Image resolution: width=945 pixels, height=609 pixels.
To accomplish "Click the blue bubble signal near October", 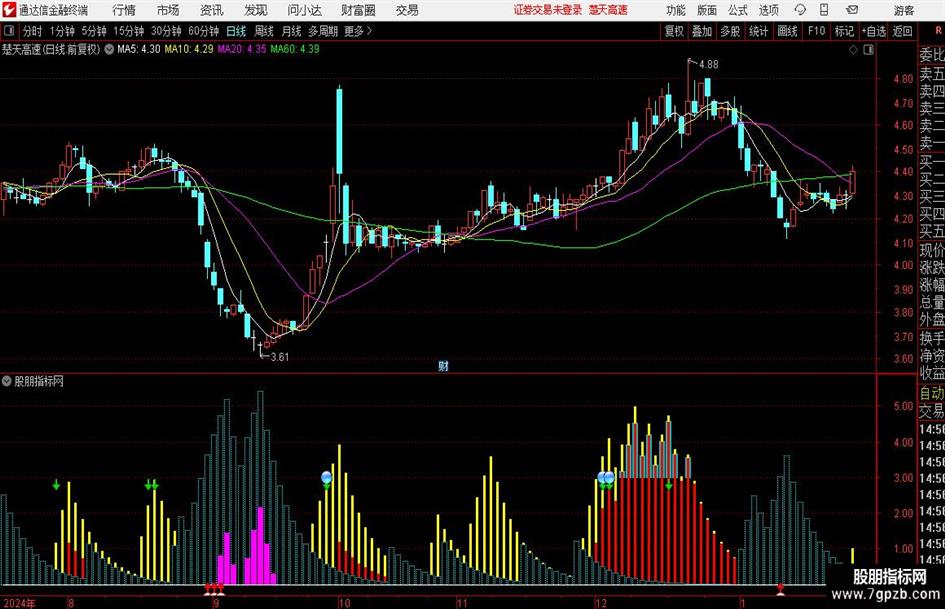I will [327, 478].
